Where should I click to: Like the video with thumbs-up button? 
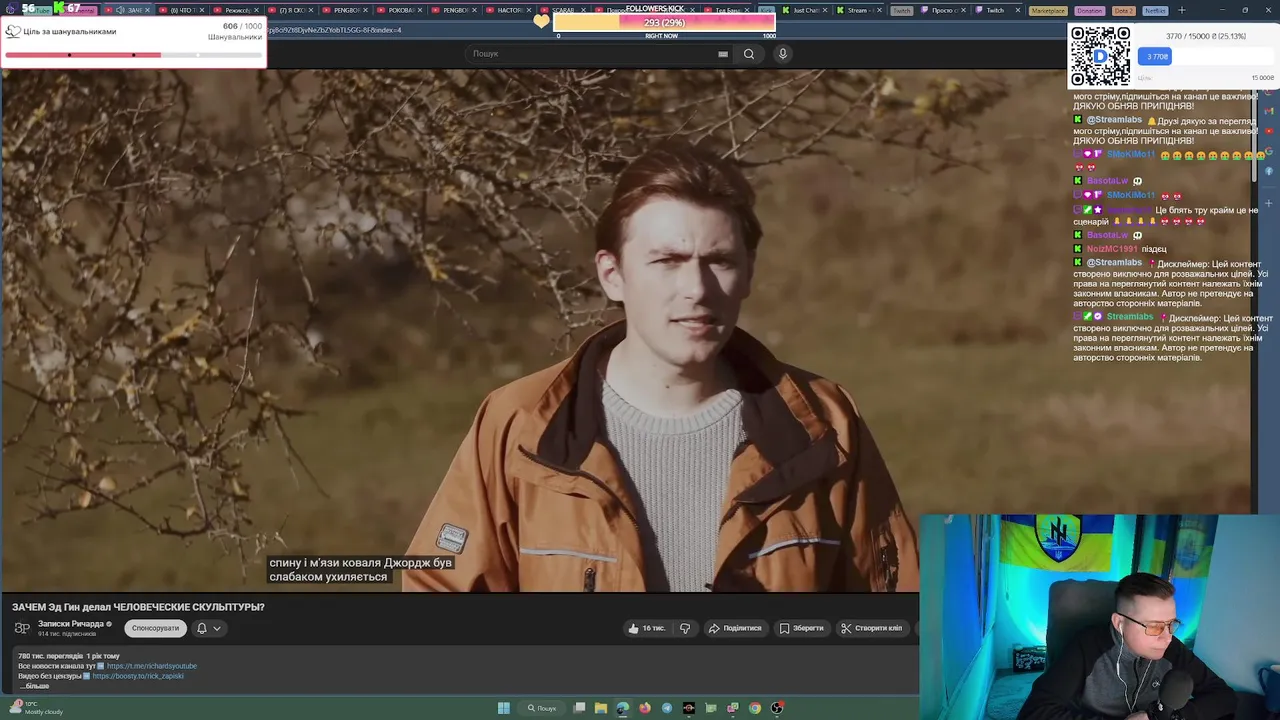point(647,628)
